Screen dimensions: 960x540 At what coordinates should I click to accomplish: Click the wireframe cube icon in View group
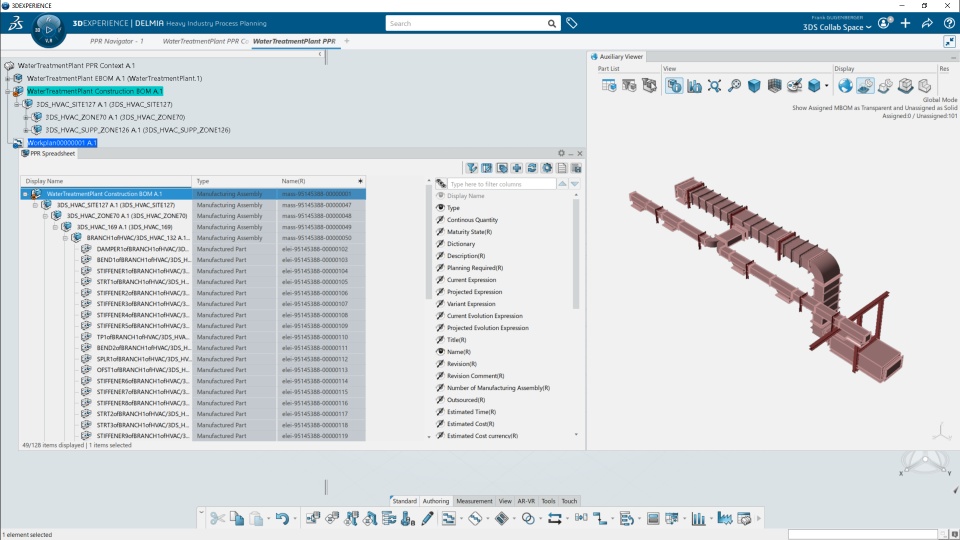coord(774,86)
